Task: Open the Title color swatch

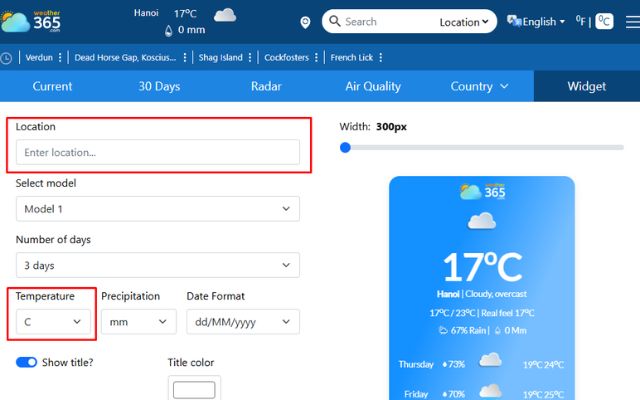Action: (194, 389)
